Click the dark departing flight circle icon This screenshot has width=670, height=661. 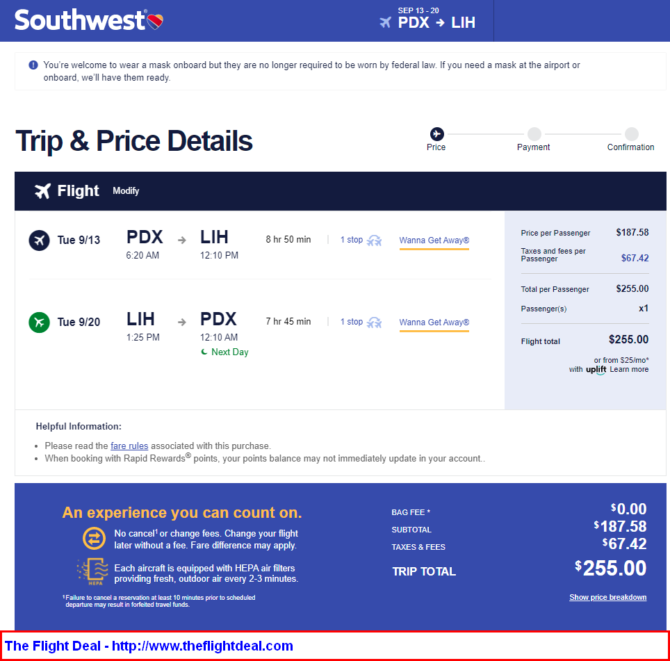pos(39,240)
